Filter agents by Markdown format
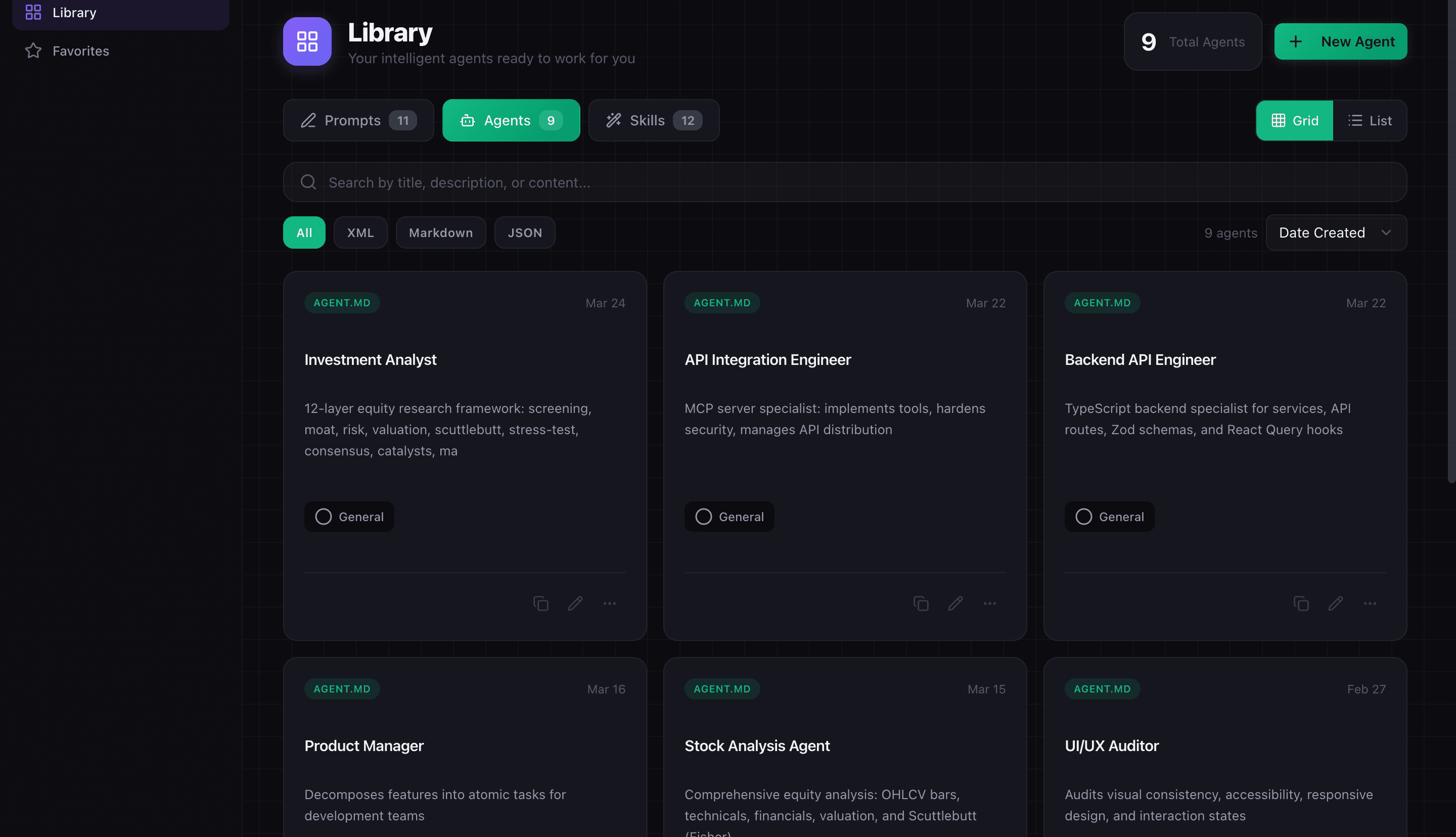The image size is (1456, 837). [x=441, y=233]
